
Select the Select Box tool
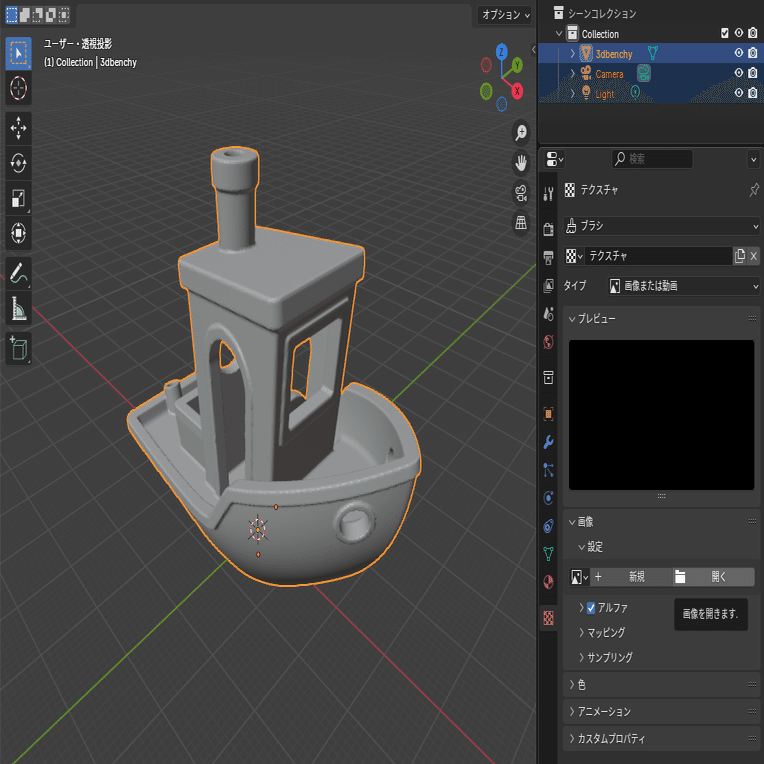click(19, 53)
